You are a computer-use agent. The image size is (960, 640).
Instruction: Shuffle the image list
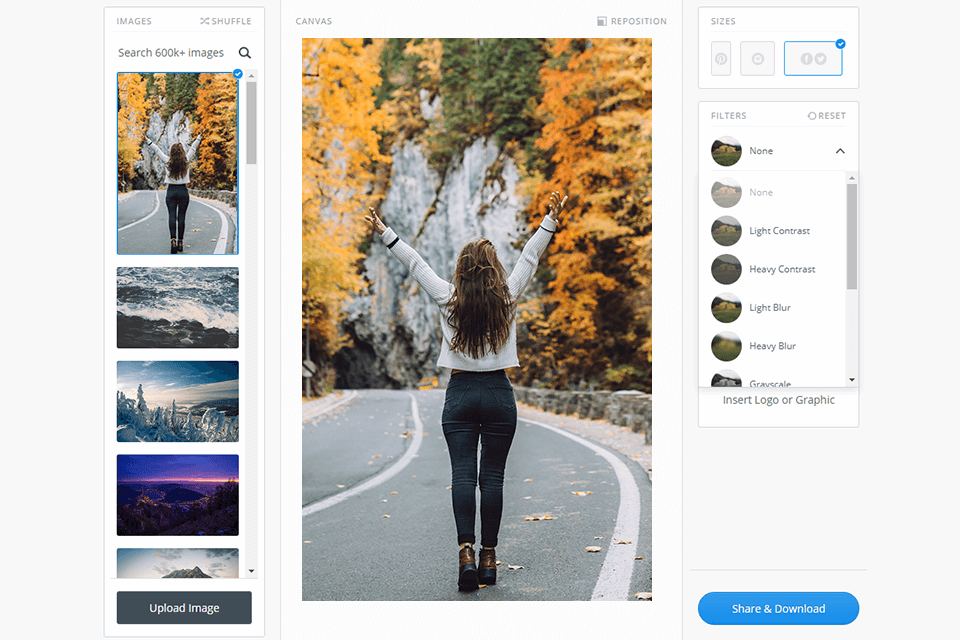[225, 21]
